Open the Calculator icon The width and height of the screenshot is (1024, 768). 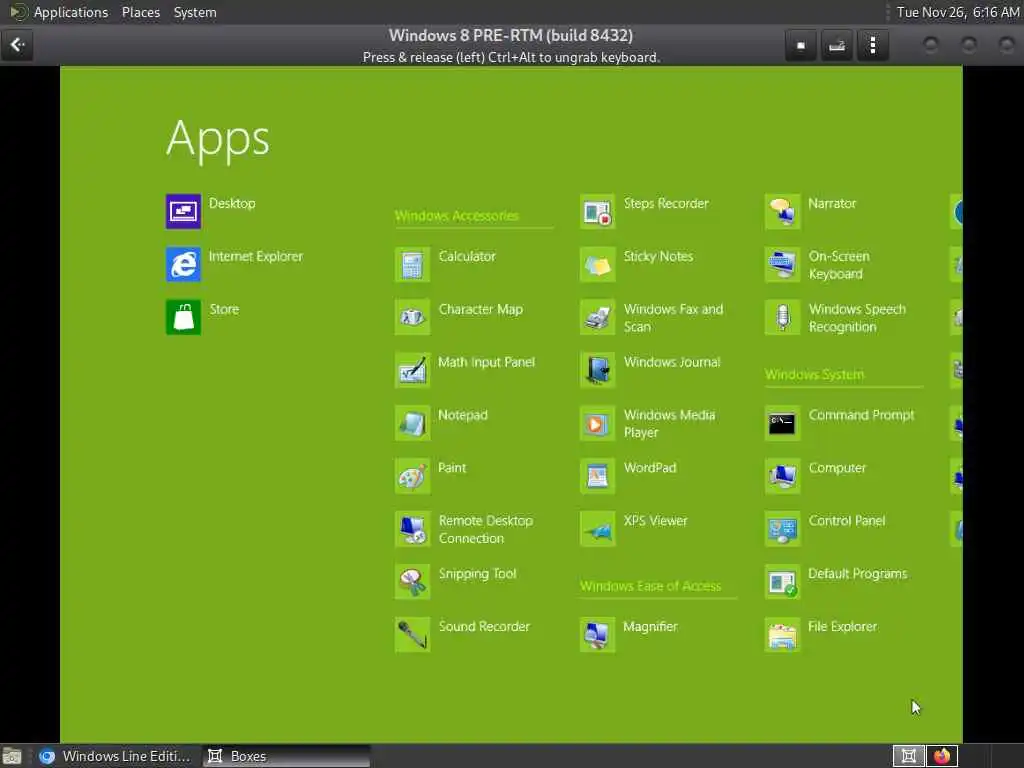point(412,264)
